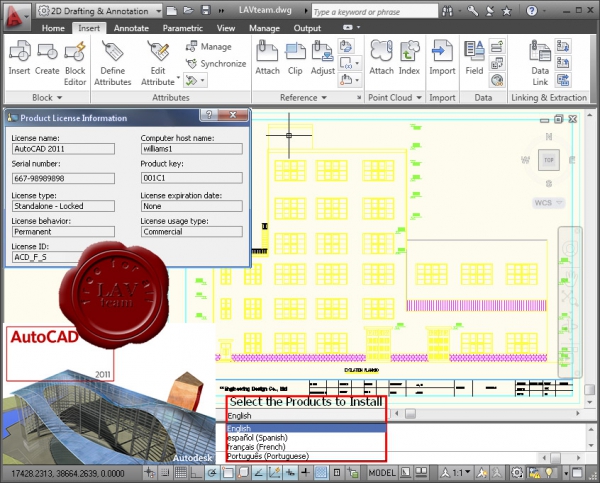600x483 pixels.
Task: Toggle Object Snap Tracking in status bar
Action: pyautogui.click(x=259, y=473)
